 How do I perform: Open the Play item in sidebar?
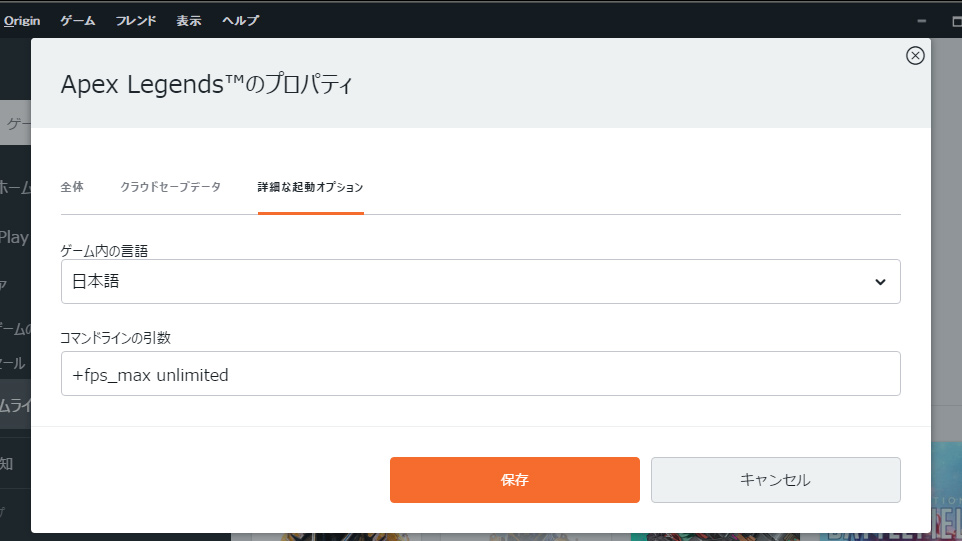15,238
